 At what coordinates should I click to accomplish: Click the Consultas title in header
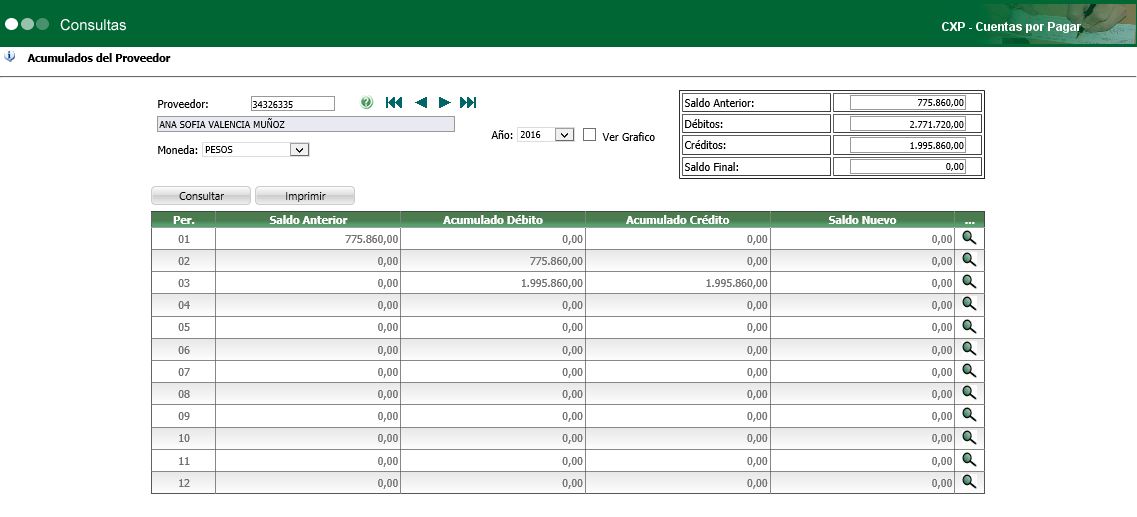93,24
